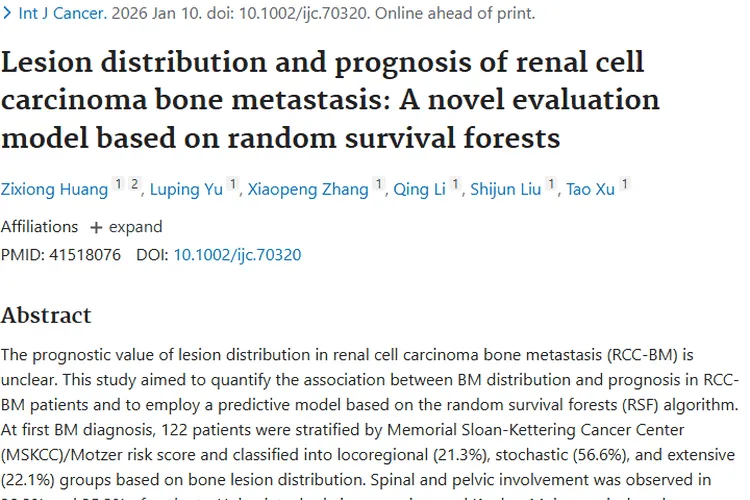The width and height of the screenshot is (750, 500).
Task: Open the DOI link 10.1002/ijc.70320
Action: (237, 255)
